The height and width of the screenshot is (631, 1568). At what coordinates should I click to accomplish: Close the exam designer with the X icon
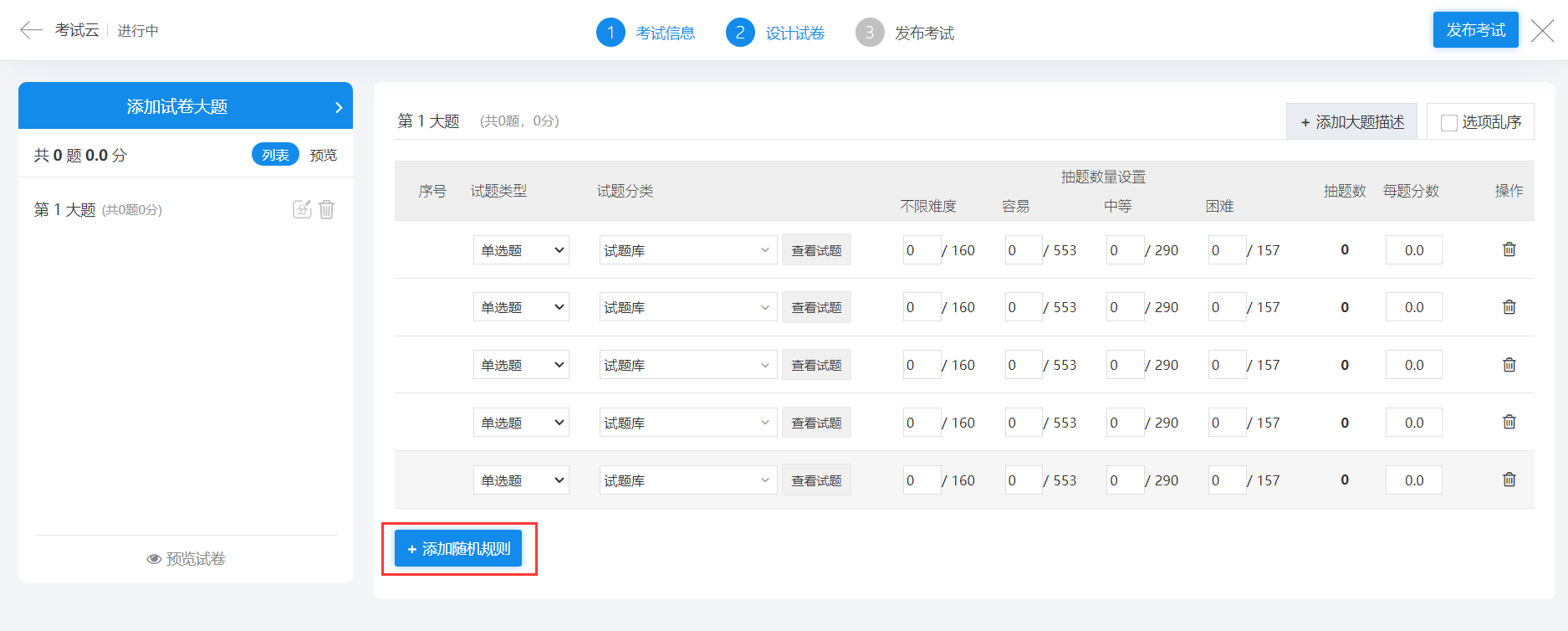tap(1542, 31)
